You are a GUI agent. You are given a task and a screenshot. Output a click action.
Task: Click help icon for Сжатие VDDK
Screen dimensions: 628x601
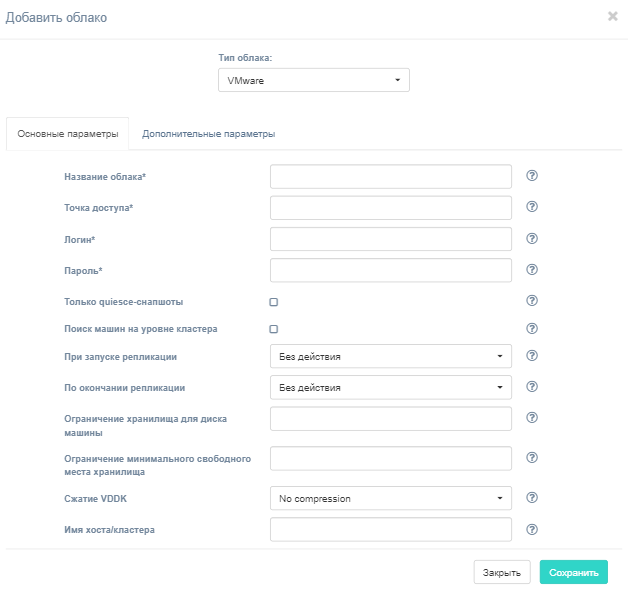click(x=531, y=498)
